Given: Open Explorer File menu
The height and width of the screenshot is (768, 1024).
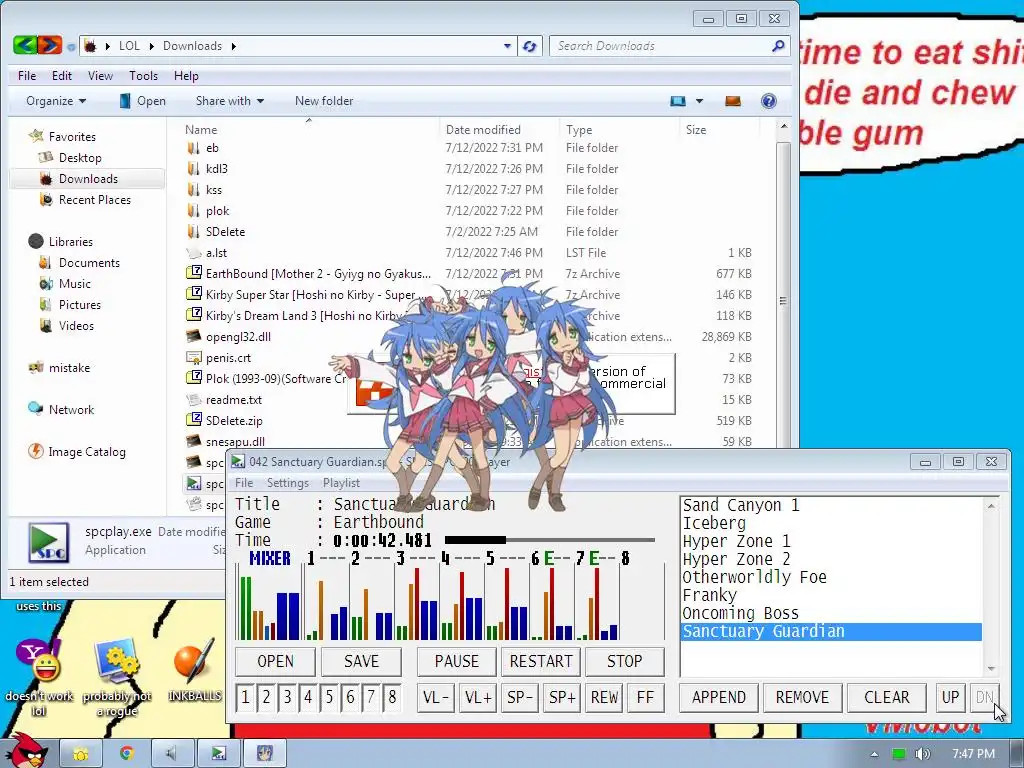Looking at the screenshot, I should point(27,76).
